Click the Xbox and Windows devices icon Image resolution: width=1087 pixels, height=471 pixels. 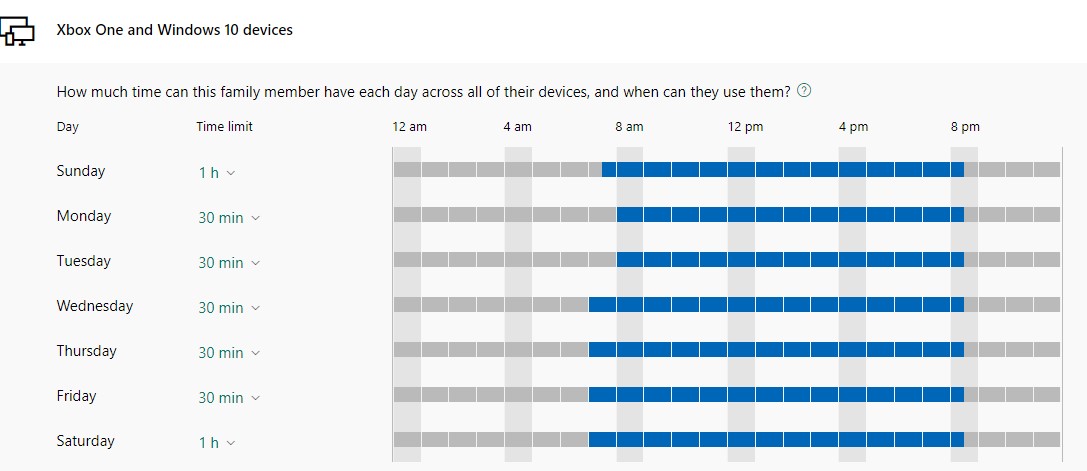[17, 30]
